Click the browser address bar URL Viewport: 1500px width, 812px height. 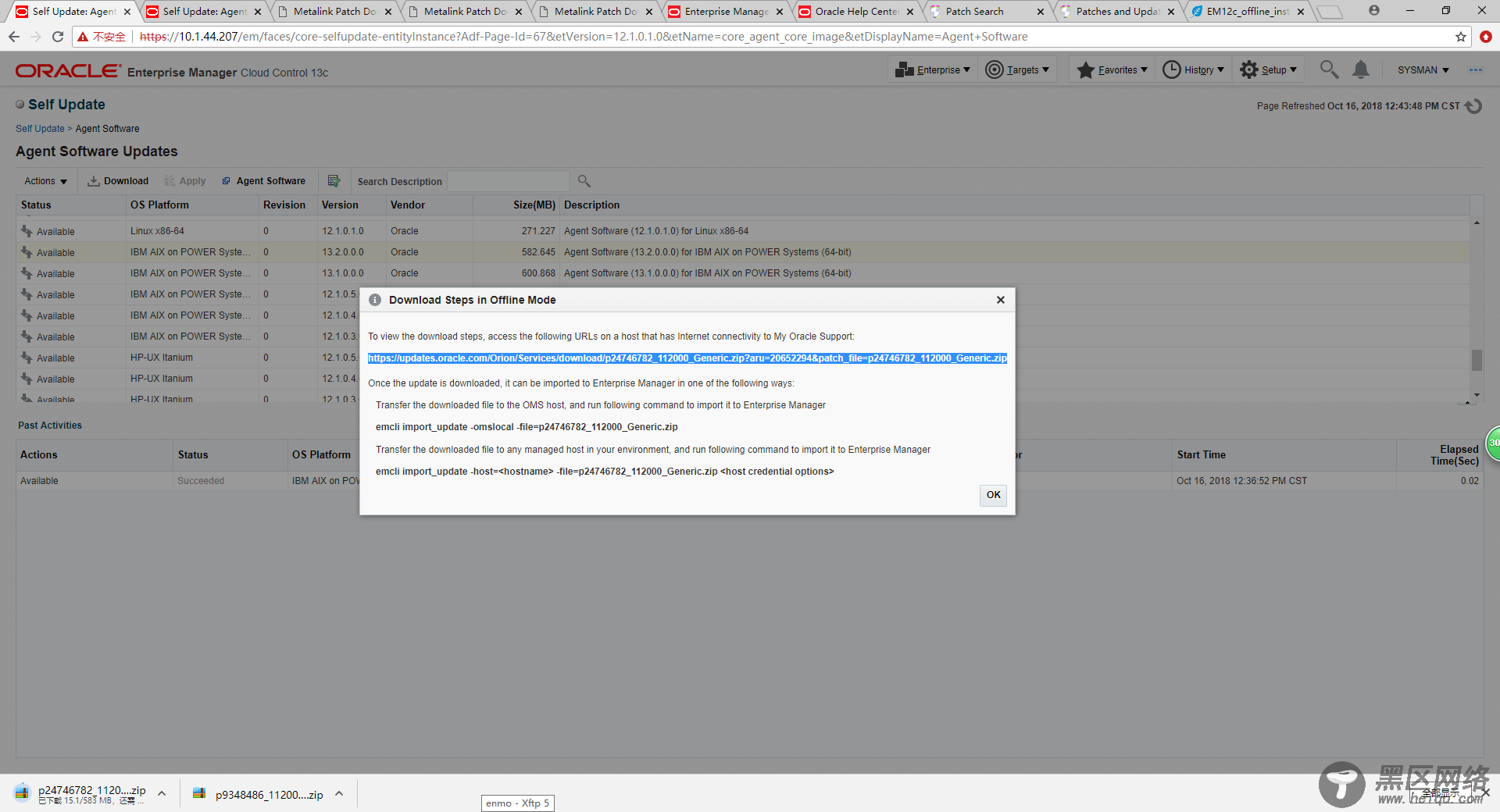click(x=584, y=37)
